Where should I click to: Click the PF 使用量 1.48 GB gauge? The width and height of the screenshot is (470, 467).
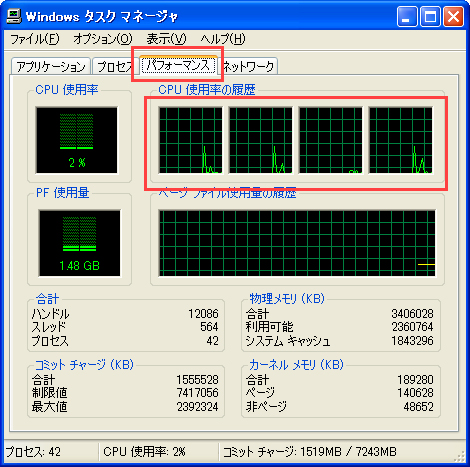pyautogui.click(x=79, y=243)
